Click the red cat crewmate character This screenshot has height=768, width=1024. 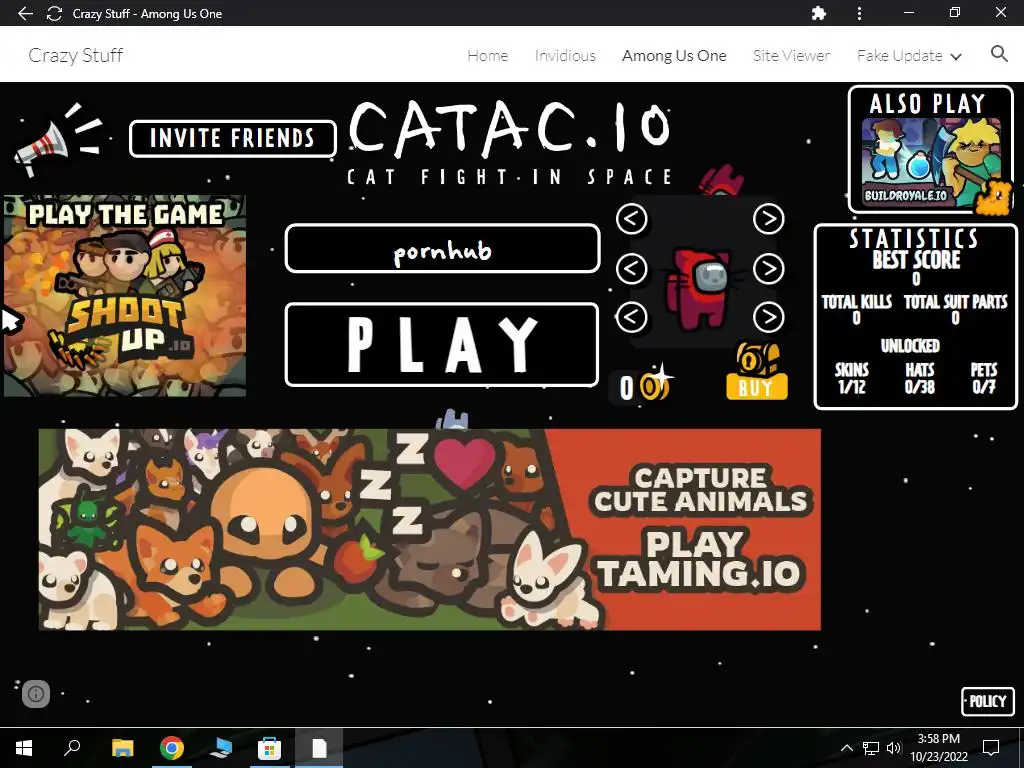[701, 289]
